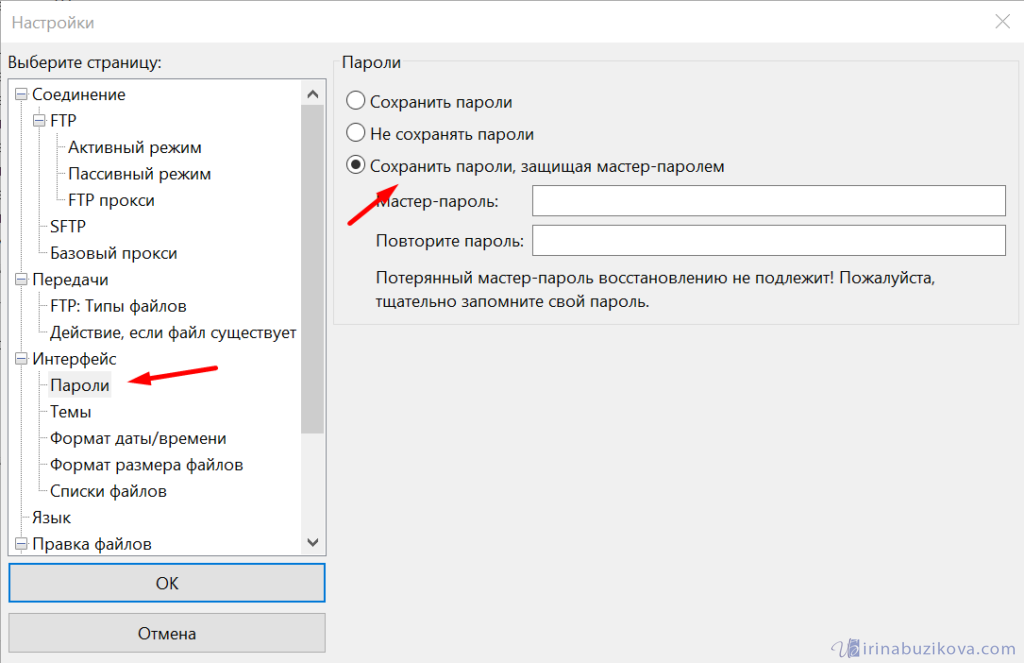Screen dimensions: 1024x663
Task: Select the "Язык" page in the tree
Action: [51, 518]
